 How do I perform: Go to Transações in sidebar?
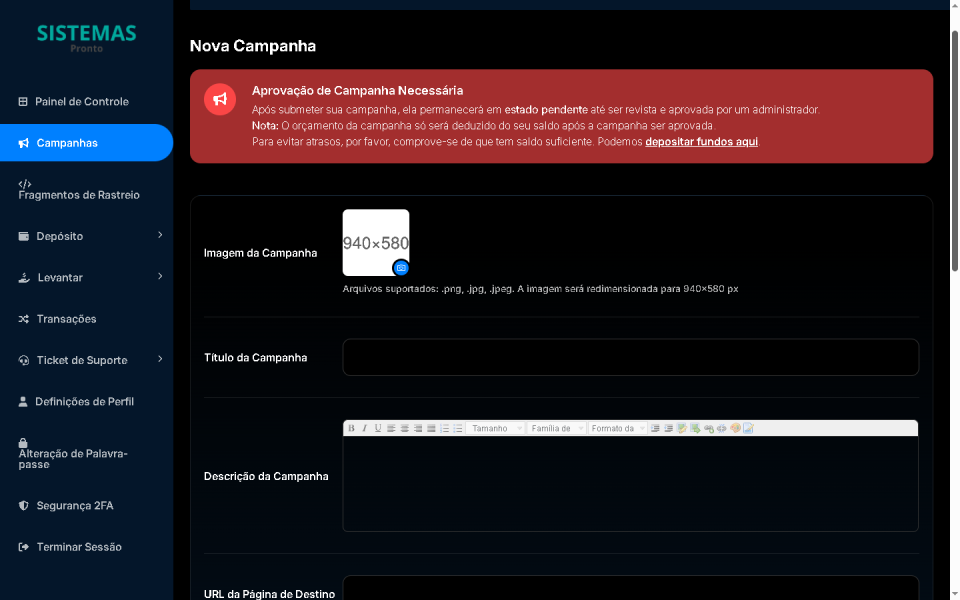click(x=66, y=319)
